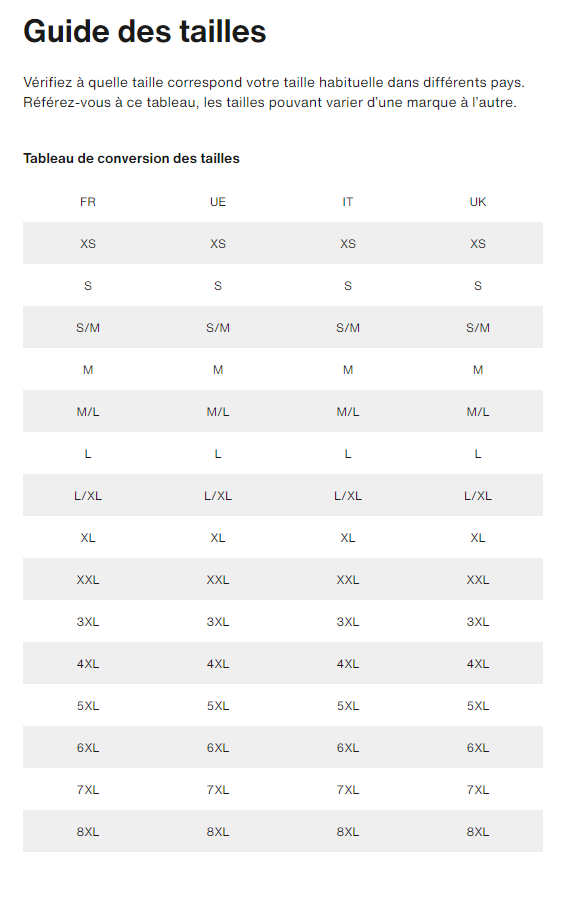The image size is (562, 902).
Task: Select the 4XL cell in IT column
Action: click(348, 664)
